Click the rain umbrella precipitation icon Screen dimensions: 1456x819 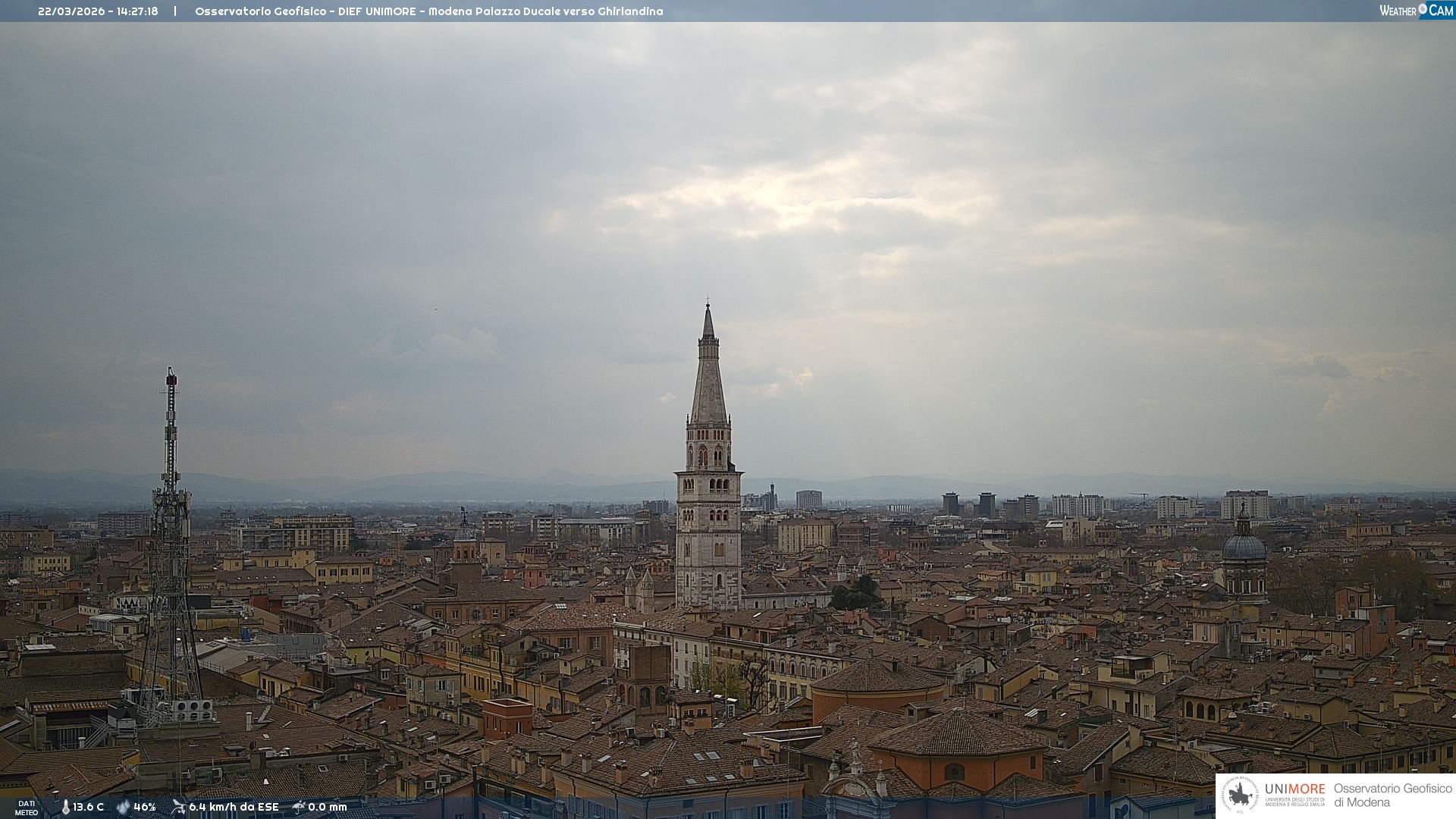click(299, 807)
